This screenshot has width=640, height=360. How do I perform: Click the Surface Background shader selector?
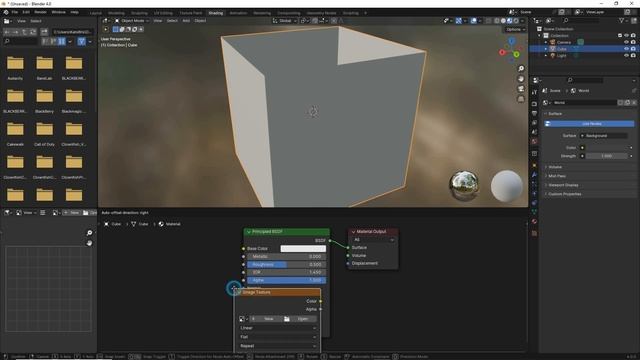coord(604,136)
